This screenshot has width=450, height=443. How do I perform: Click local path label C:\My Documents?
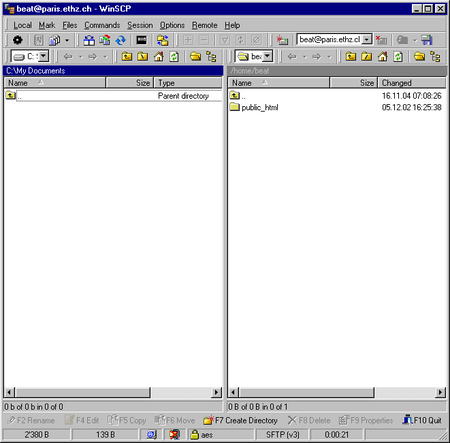35,71
